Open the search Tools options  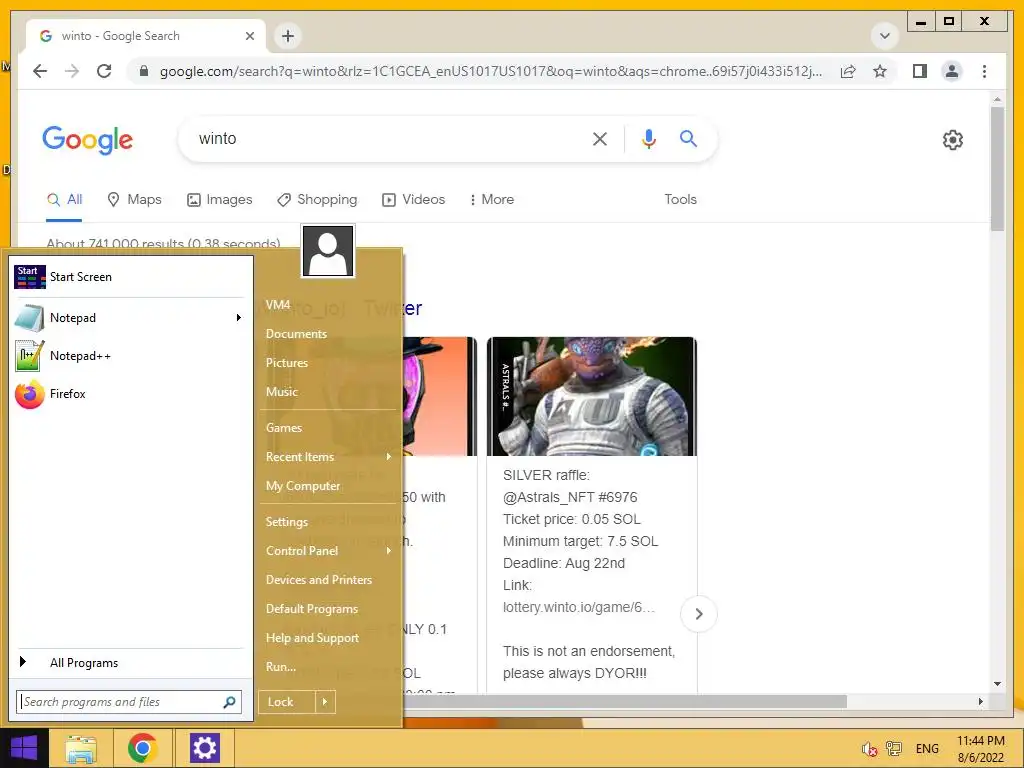tap(680, 199)
